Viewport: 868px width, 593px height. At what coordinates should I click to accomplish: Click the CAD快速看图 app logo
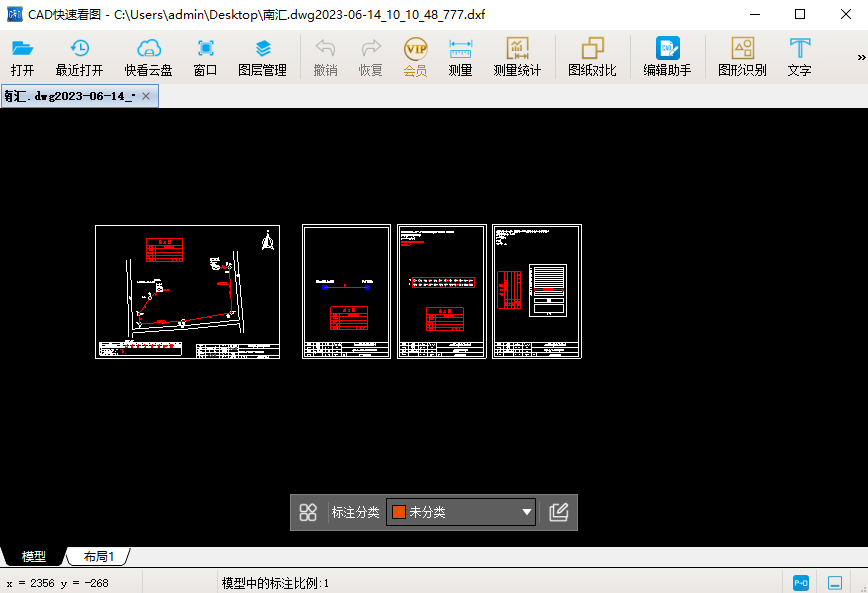click(14, 14)
